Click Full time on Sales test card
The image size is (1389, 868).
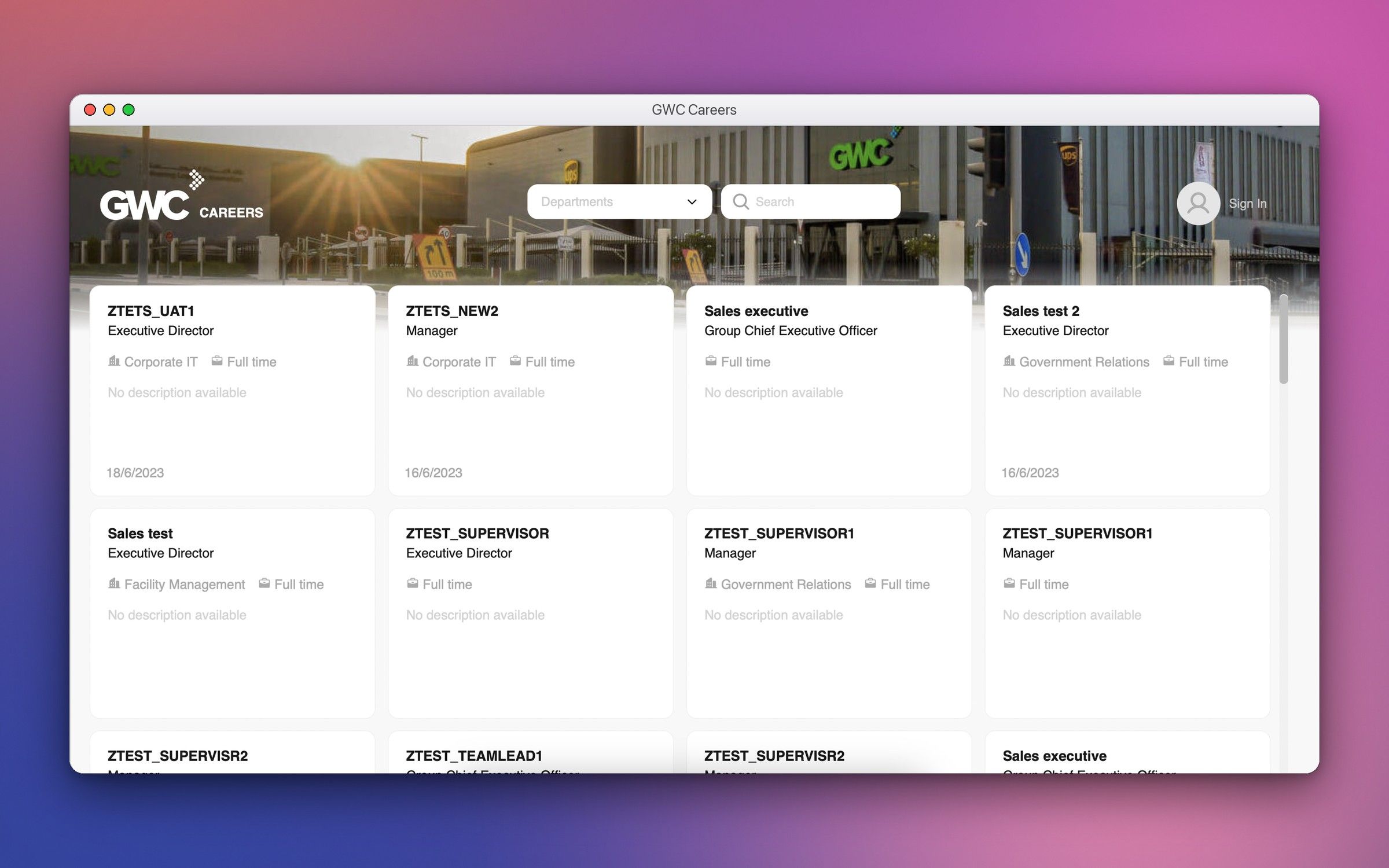coord(299,584)
